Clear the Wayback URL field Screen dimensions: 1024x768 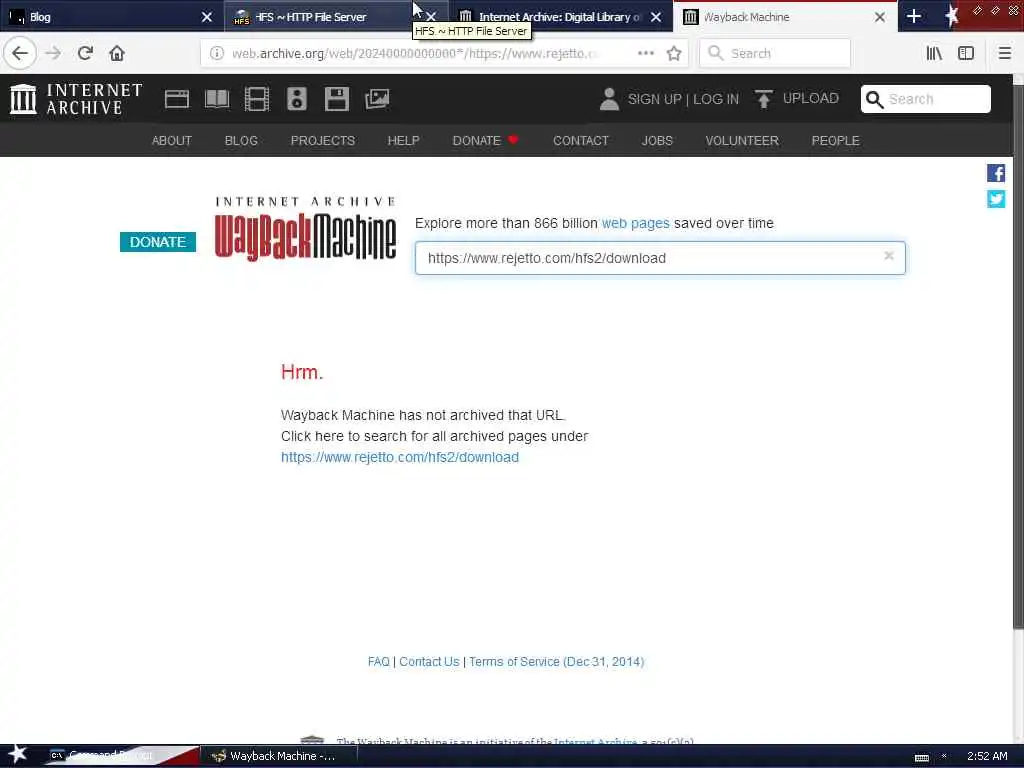(888, 256)
